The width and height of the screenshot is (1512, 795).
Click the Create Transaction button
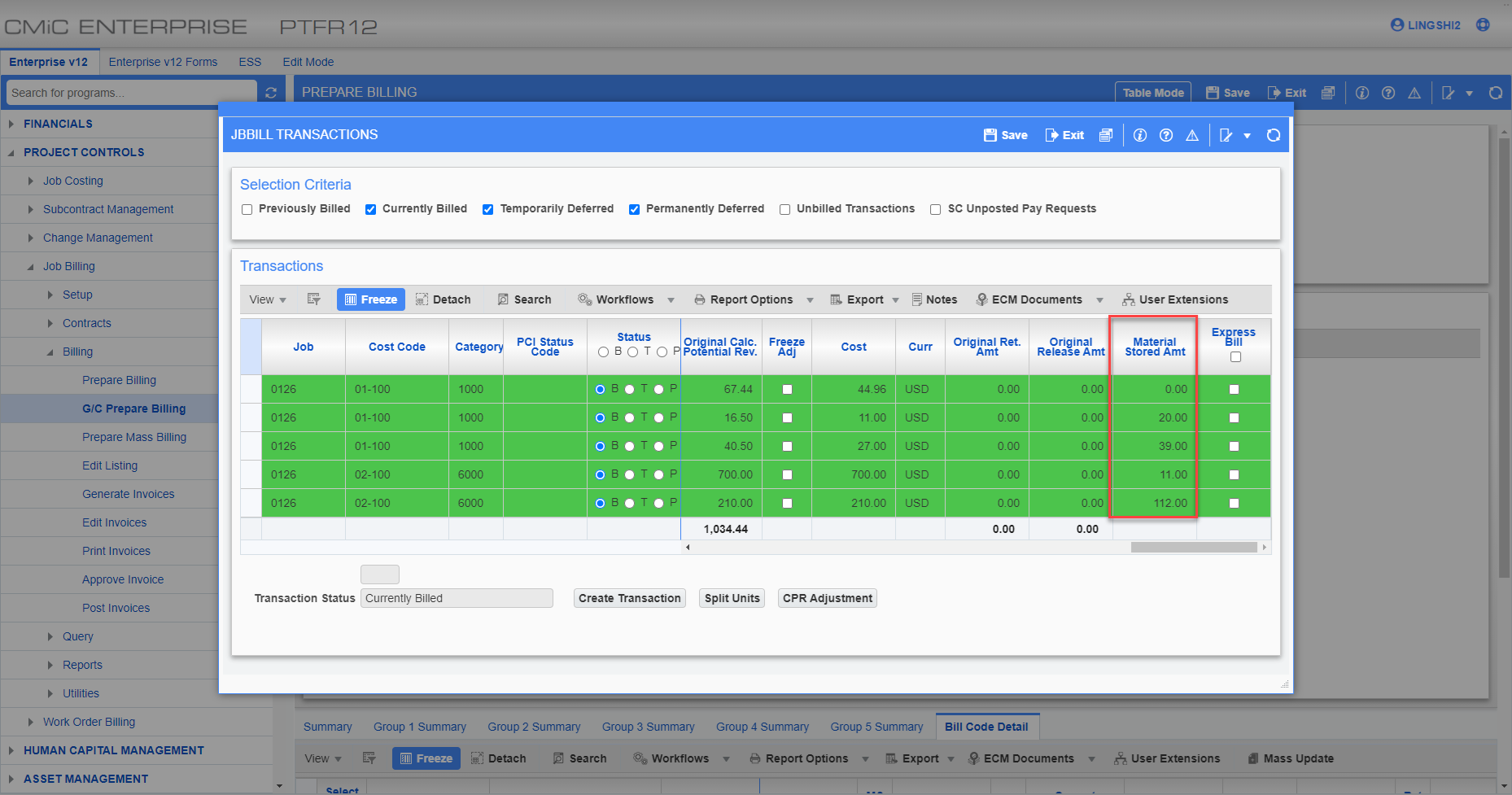[x=629, y=598]
